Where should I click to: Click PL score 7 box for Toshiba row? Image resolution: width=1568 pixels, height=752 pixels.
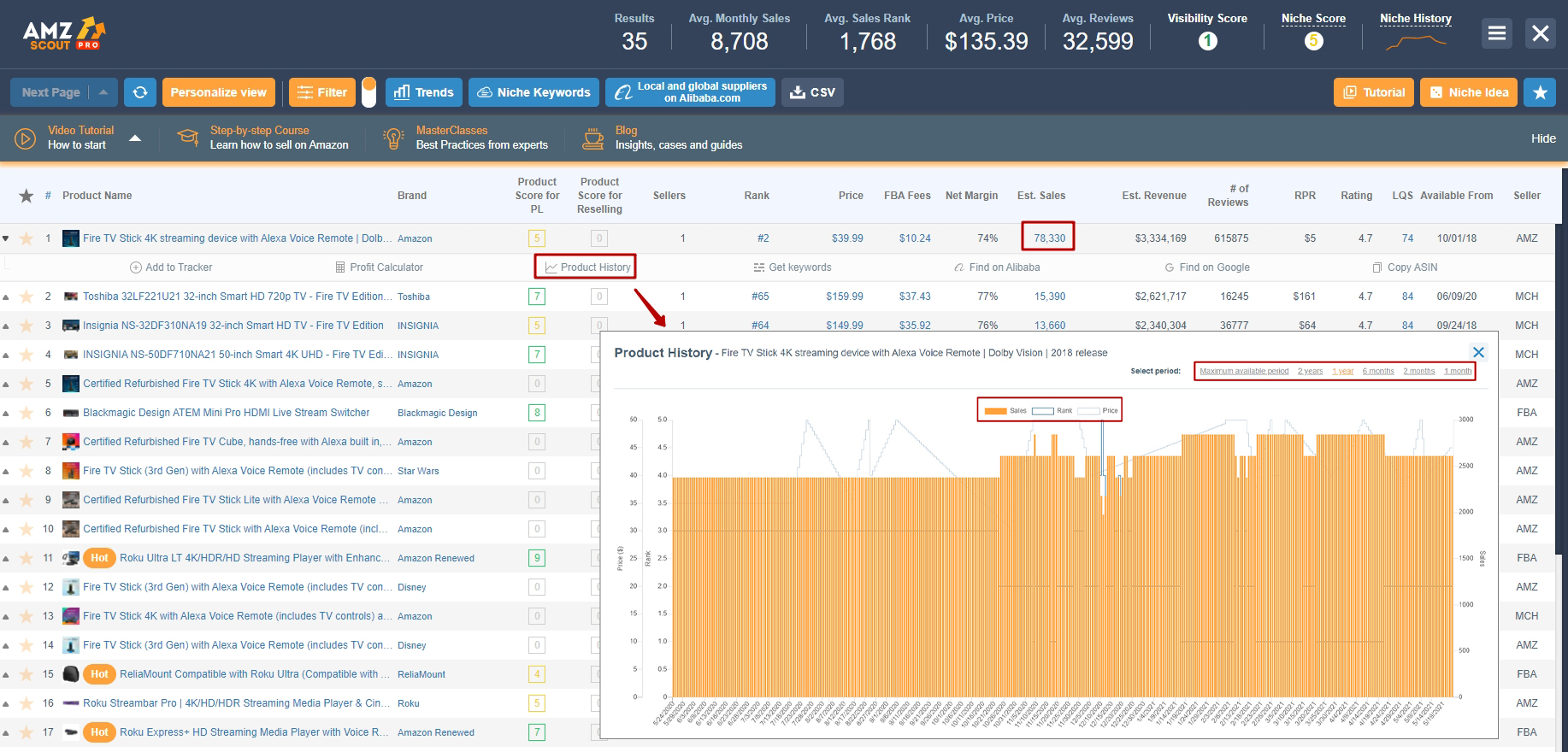[537, 297]
